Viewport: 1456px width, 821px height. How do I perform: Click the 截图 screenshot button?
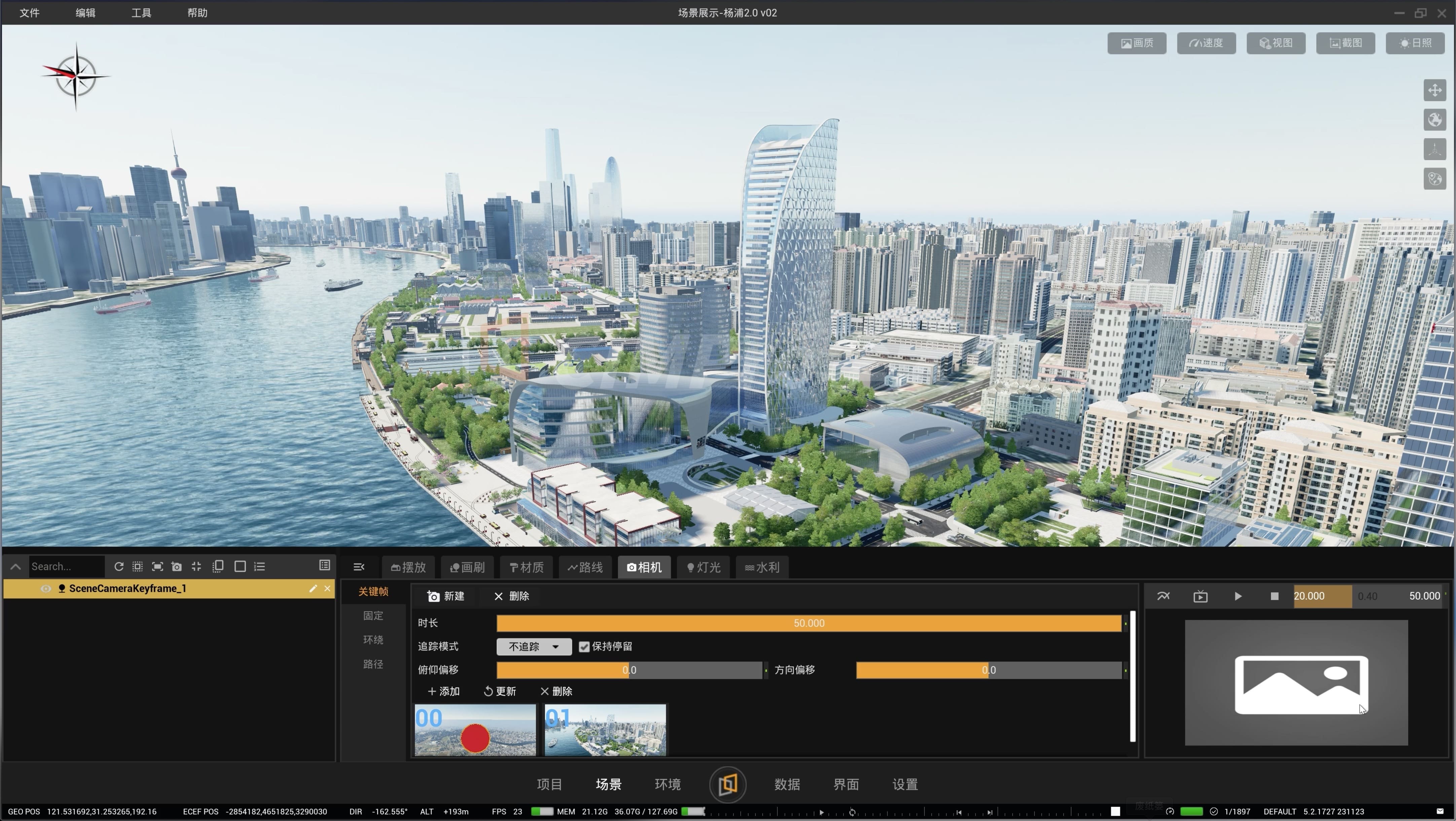[x=1345, y=43]
